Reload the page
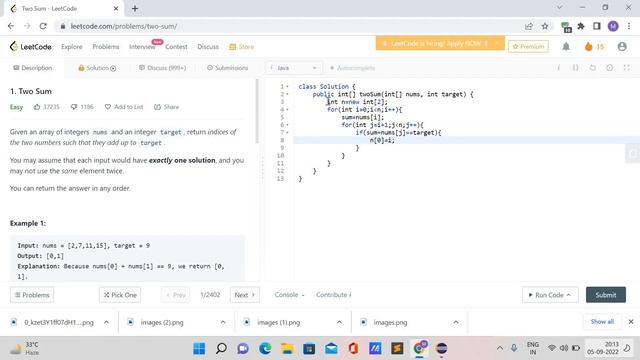Screen dimensions: 640x360 click(43, 26)
